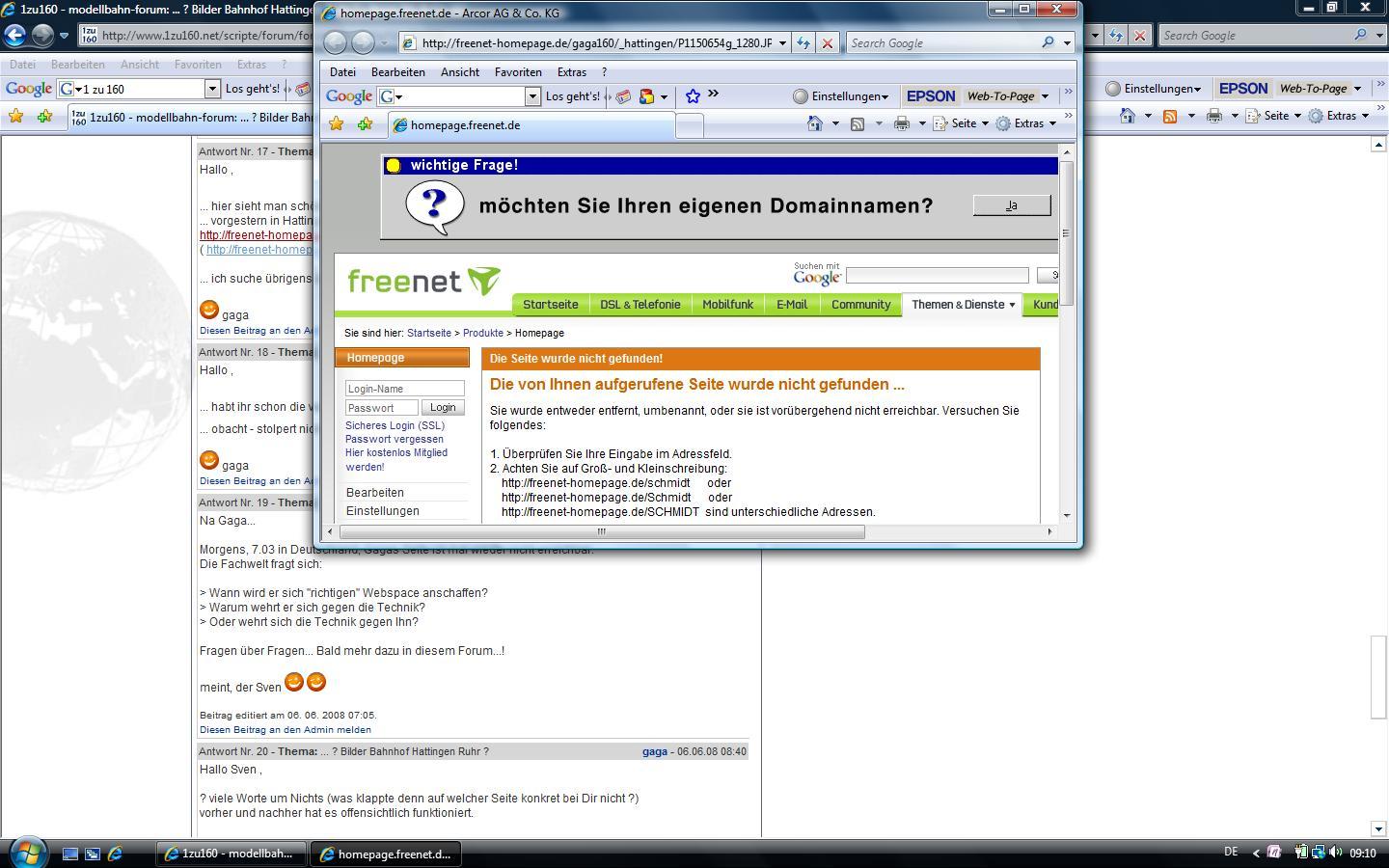Click Refresh in the freenet window address bar

(x=803, y=43)
